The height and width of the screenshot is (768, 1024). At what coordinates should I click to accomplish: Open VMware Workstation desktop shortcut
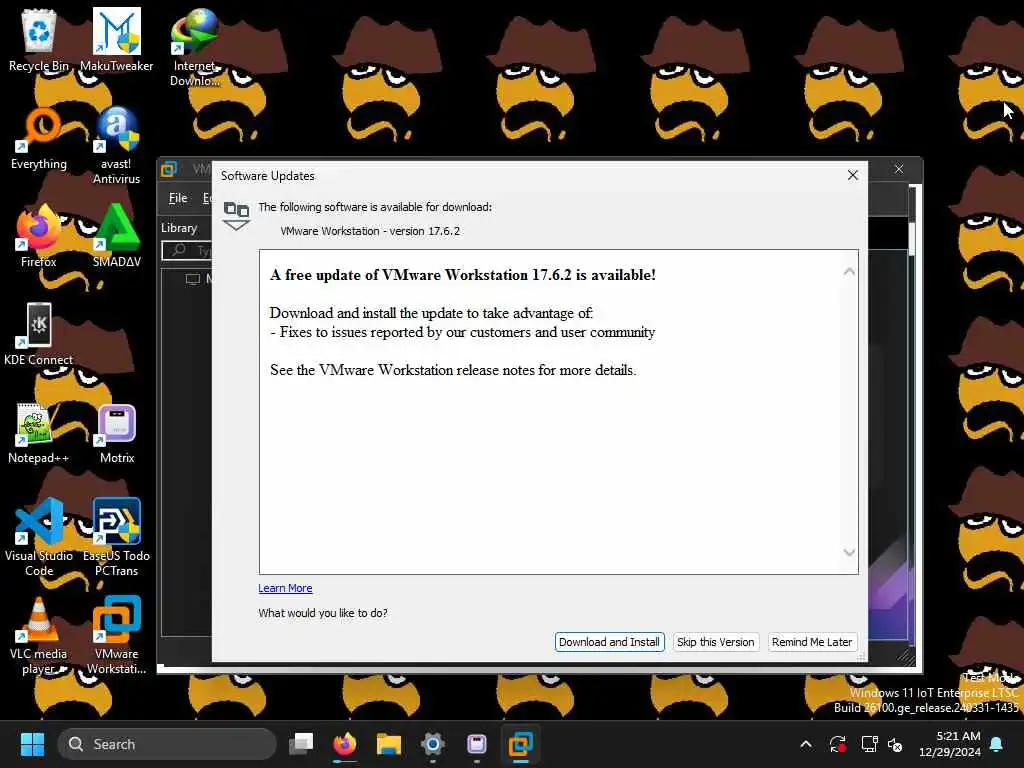click(x=116, y=635)
